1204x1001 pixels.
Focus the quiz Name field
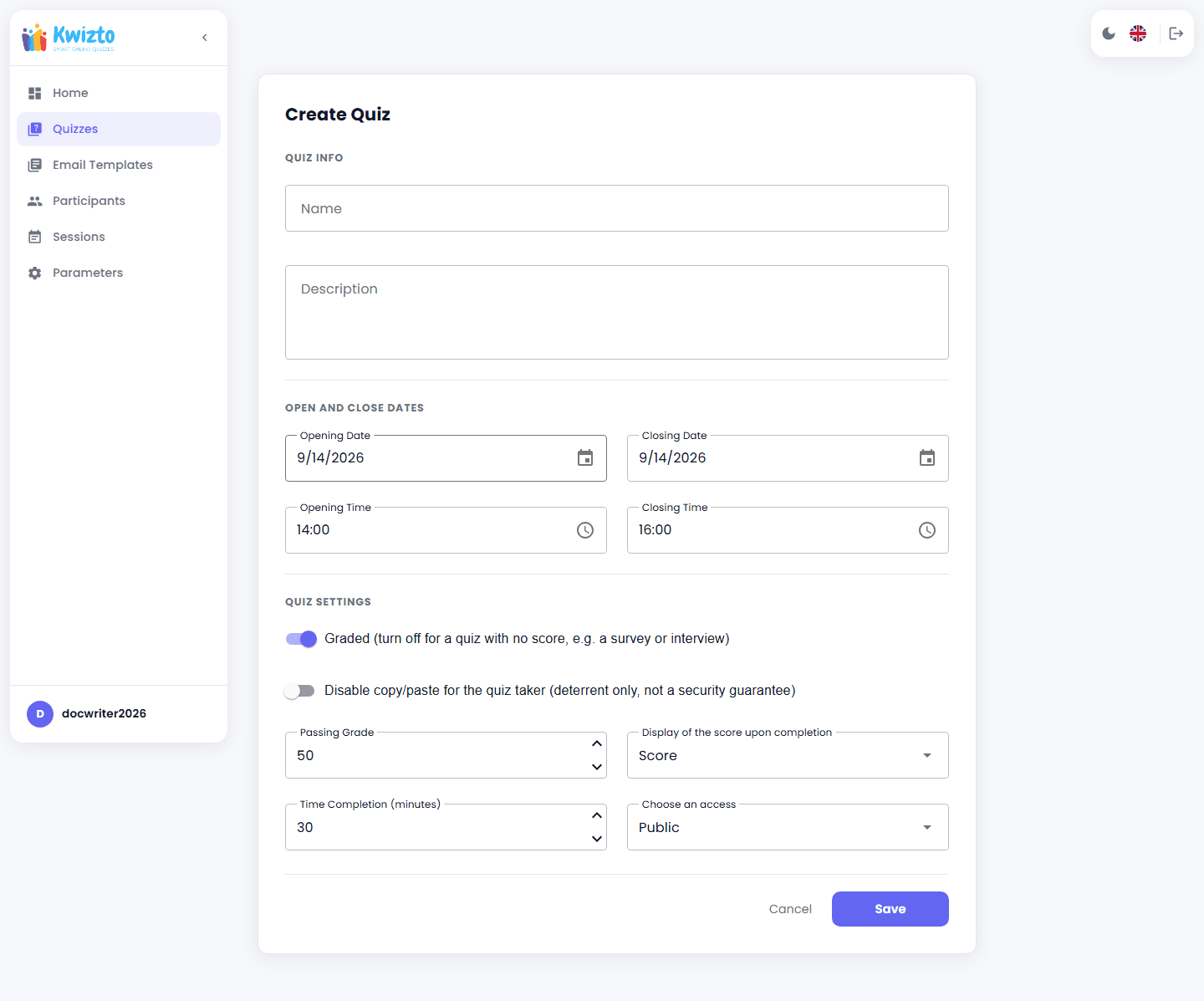pyautogui.click(x=617, y=208)
